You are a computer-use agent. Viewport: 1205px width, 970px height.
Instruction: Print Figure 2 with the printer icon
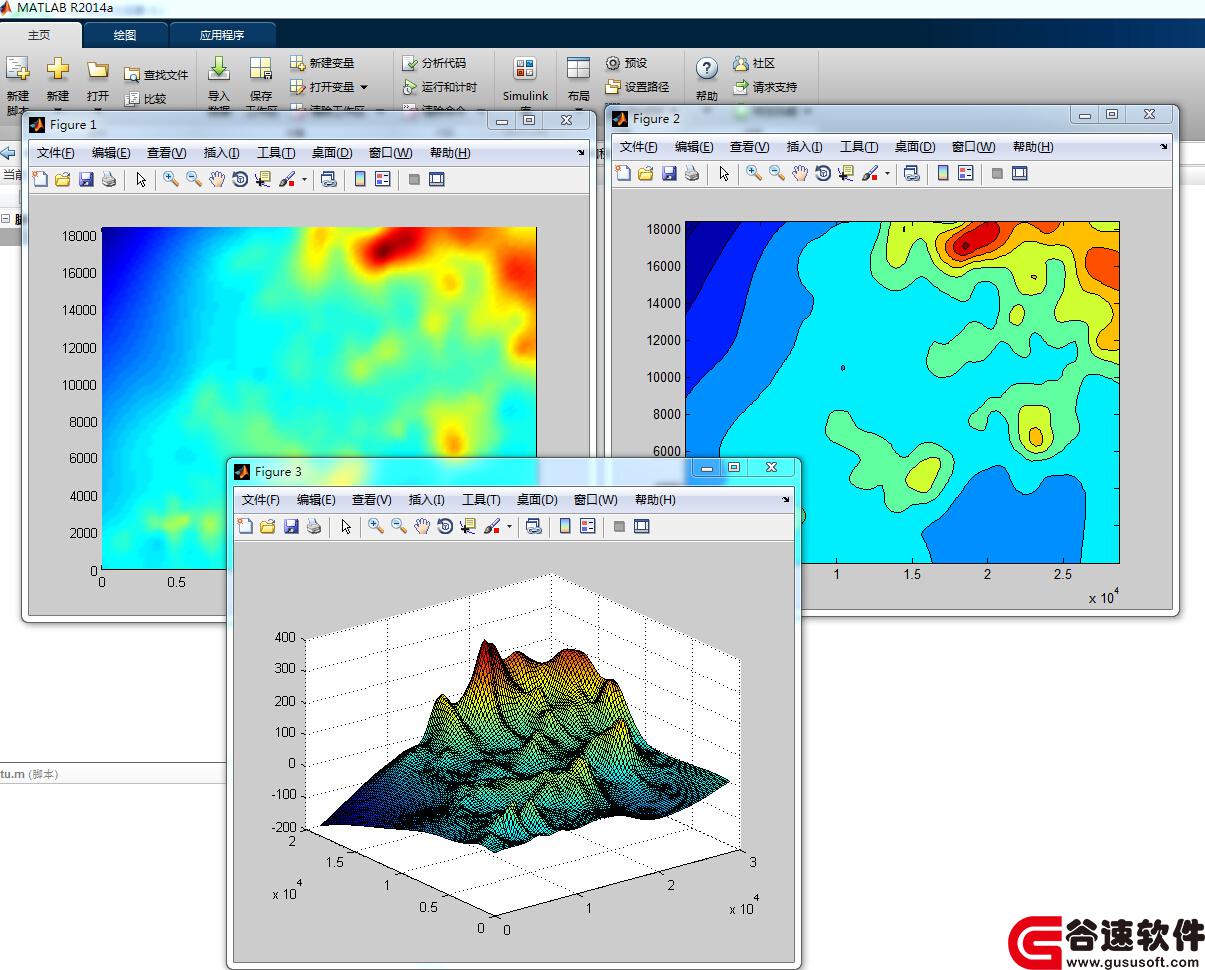tap(692, 174)
